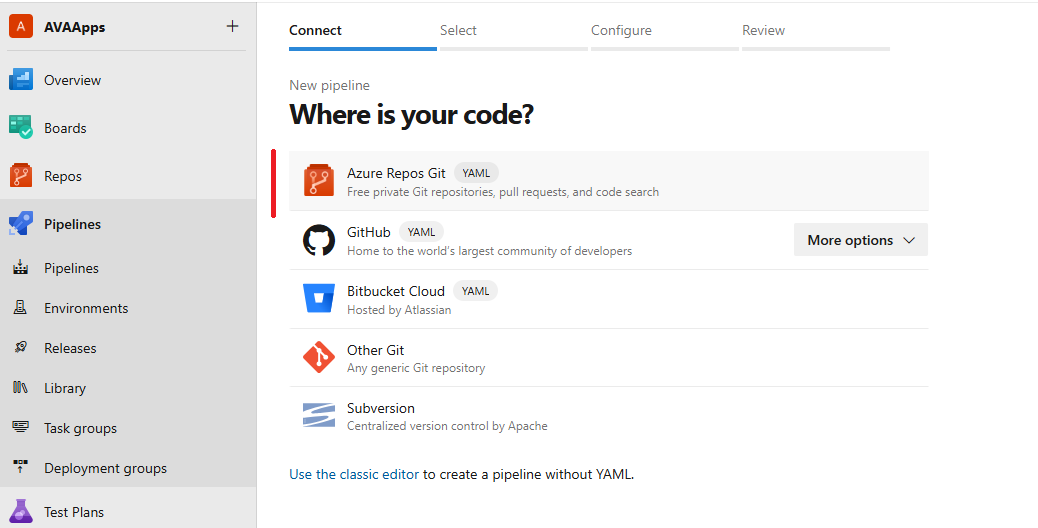Click the Pipelines hub rocket icon

click(x=21, y=224)
